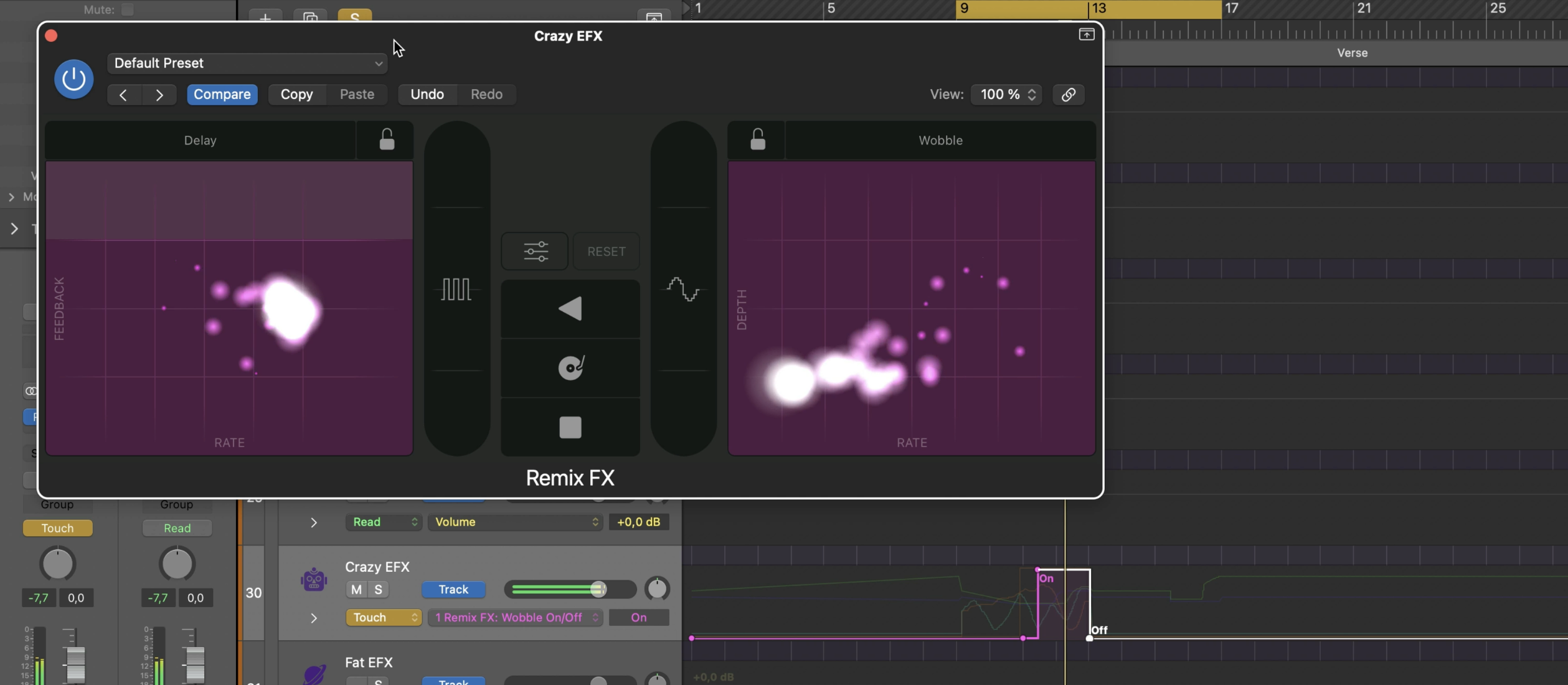Open Remix FX settings sliders icon
Viewport: 1568px width, 685px height.
pyautogui.click(x=535, y=252)
